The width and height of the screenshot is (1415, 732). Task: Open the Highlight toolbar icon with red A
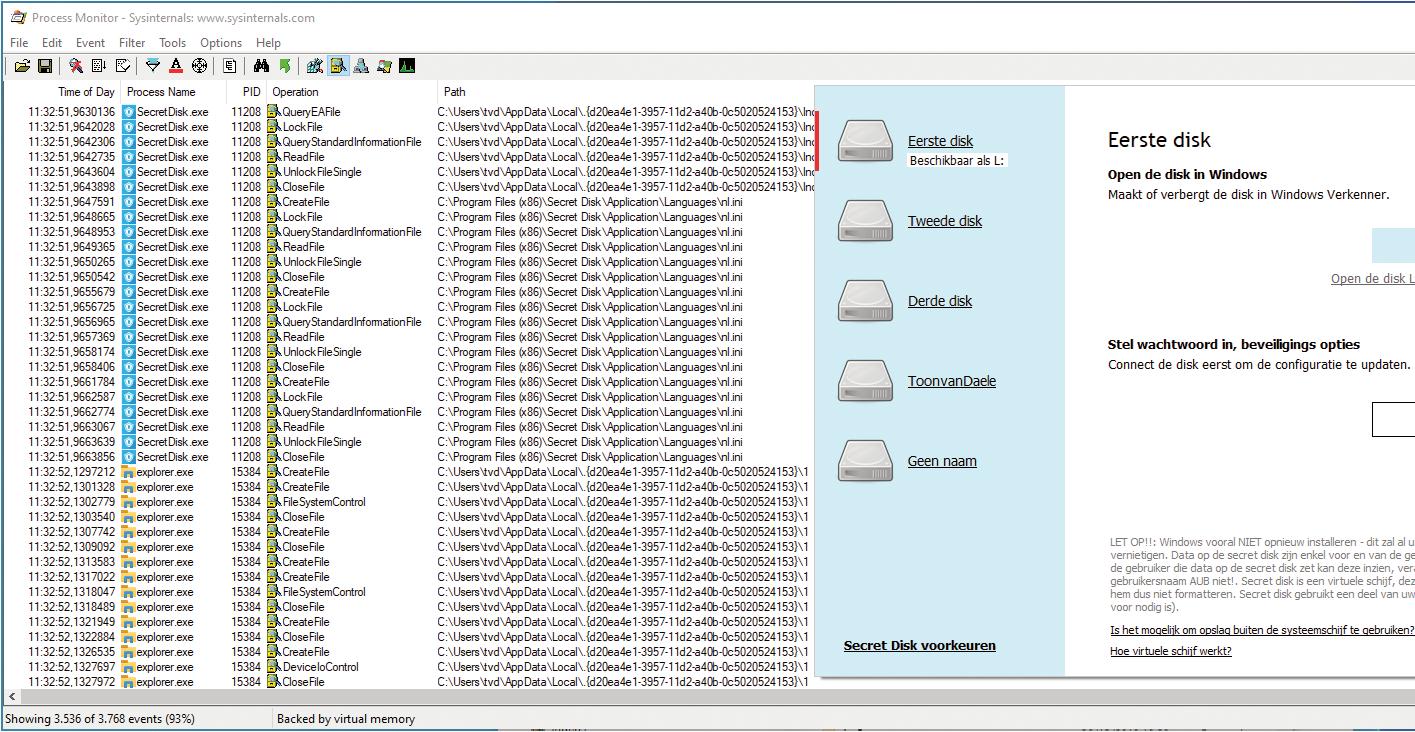click(x=176, y=66)
